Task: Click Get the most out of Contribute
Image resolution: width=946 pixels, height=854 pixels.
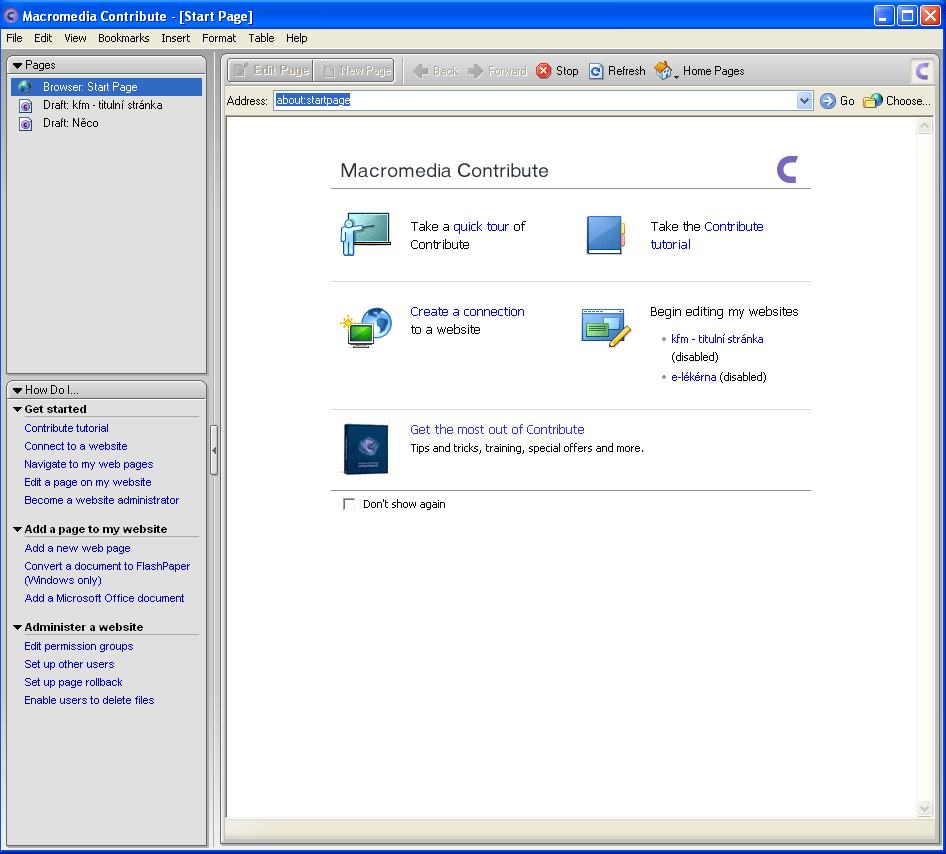Action: [x=497, y=429]
